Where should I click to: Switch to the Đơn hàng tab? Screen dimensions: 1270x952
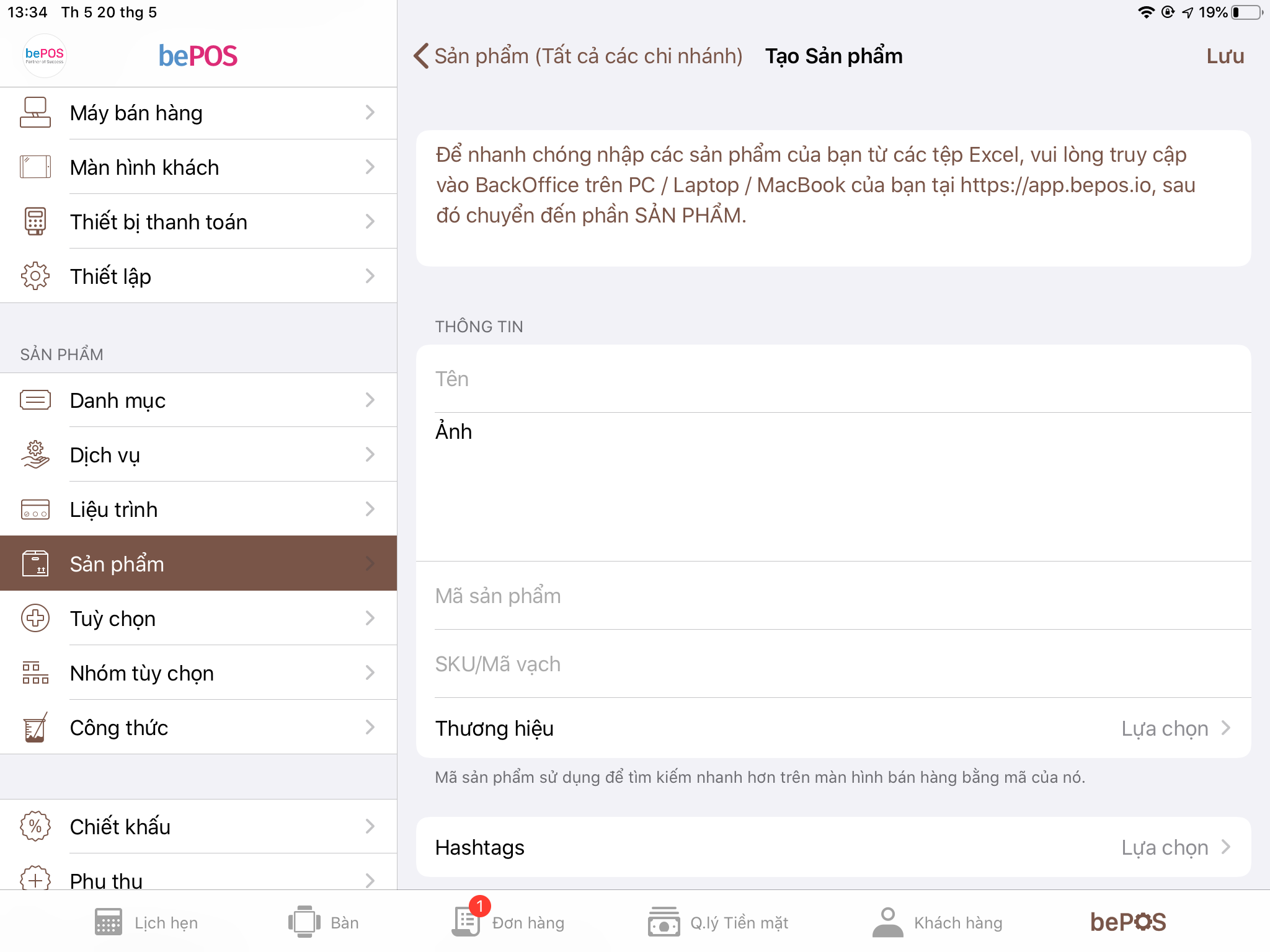pos(508,921)
